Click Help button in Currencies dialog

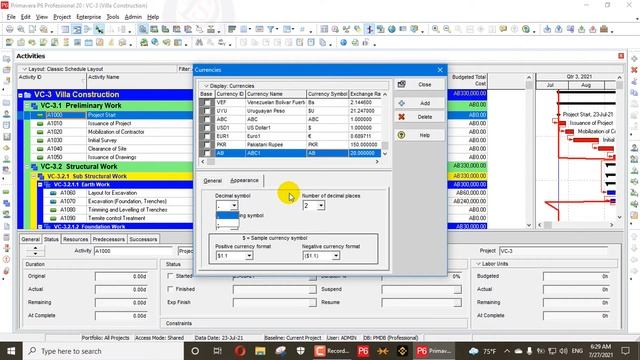(x=419, y=135)
